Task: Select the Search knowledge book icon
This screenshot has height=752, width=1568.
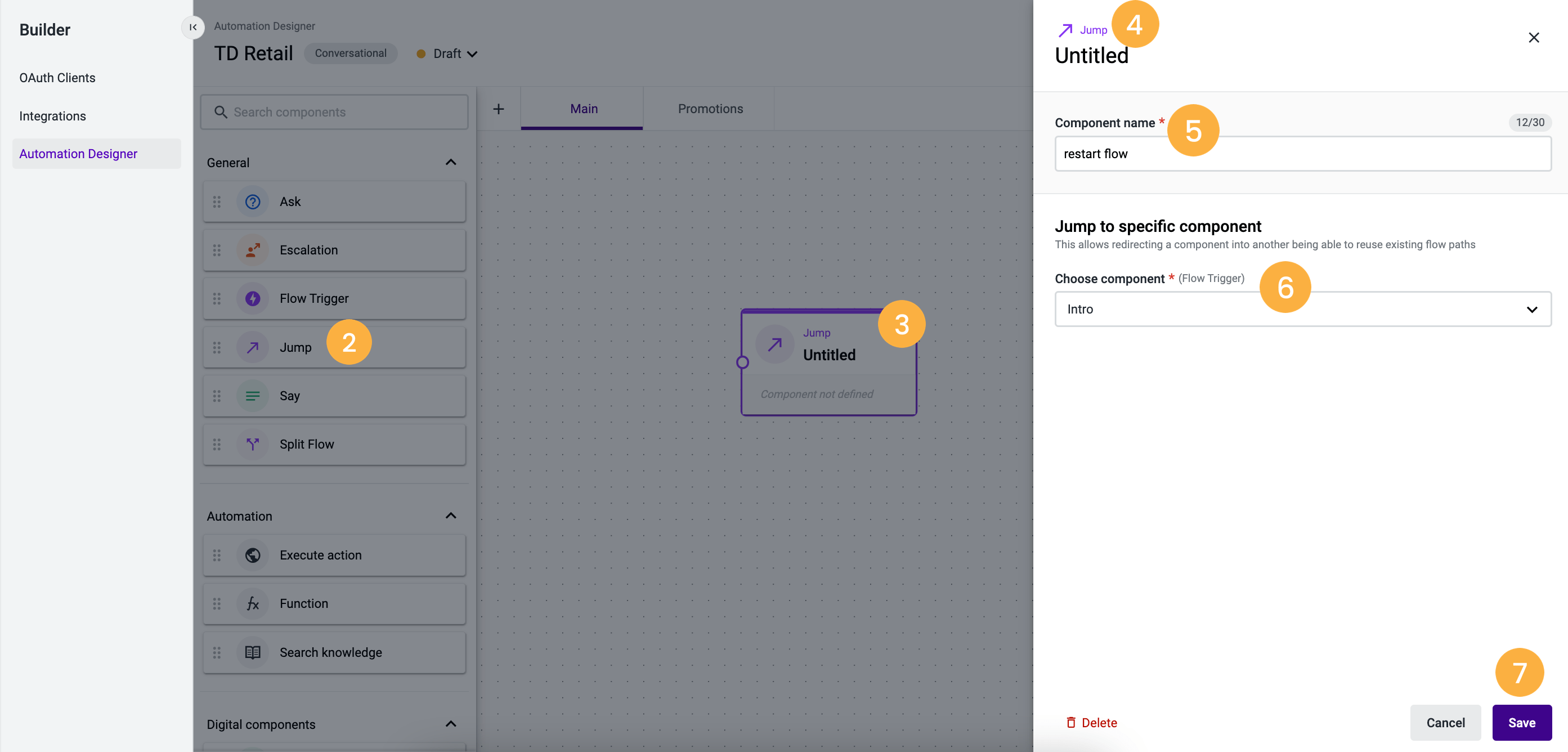Action: click(x=252, y=652)
